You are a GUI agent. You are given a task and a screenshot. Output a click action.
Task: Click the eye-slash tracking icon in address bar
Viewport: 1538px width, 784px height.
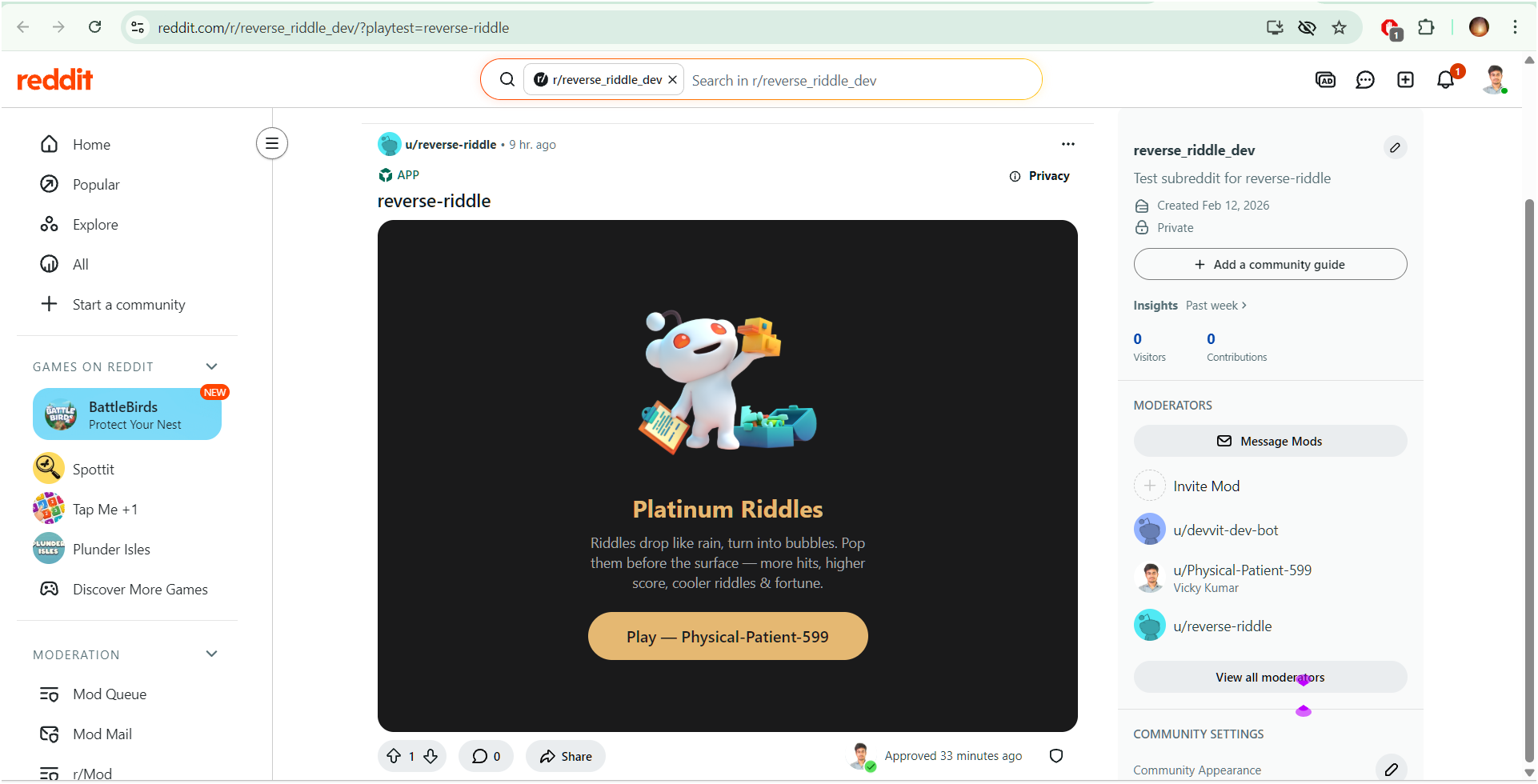1307,28
